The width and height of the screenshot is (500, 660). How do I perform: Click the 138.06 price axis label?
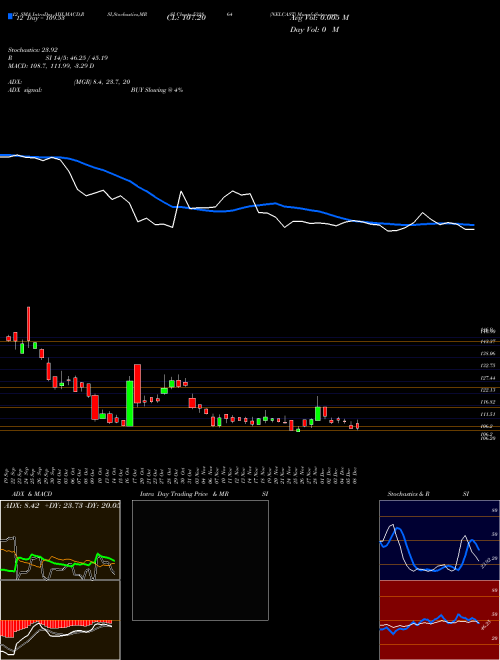[489, 354]
